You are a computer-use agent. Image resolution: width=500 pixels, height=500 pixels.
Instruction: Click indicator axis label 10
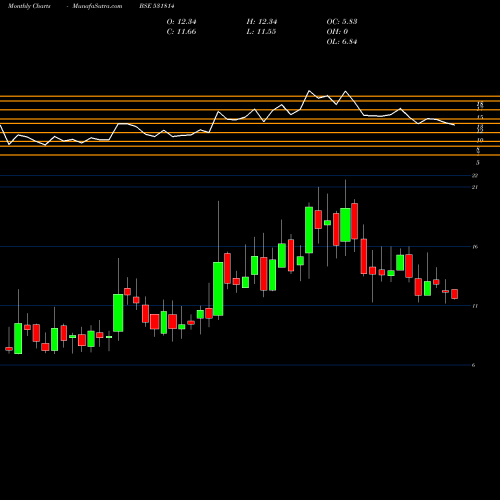pyautogui.click(x=480, y=140)
